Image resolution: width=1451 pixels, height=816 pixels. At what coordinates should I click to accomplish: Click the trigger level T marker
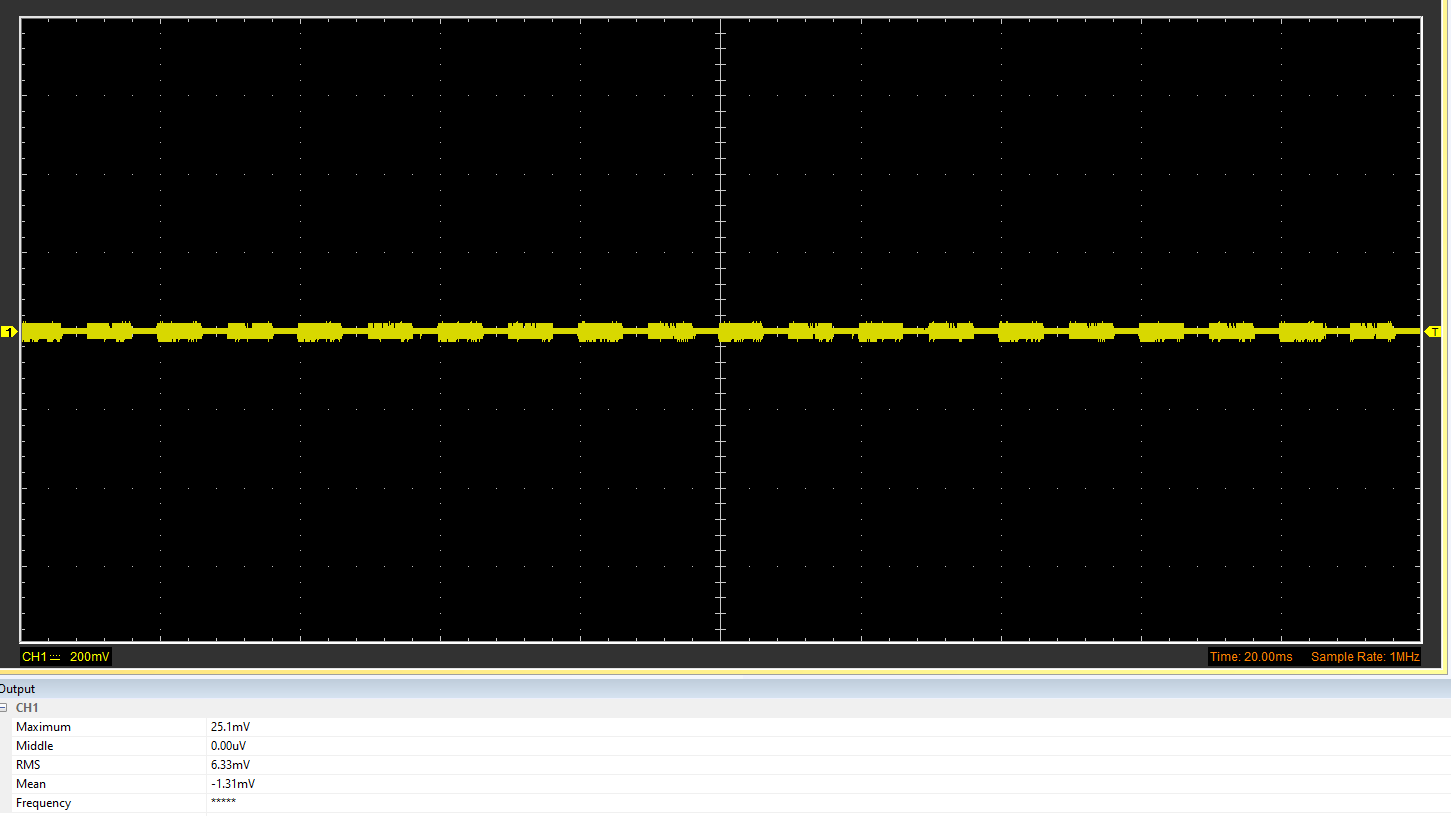[1433, 331]
